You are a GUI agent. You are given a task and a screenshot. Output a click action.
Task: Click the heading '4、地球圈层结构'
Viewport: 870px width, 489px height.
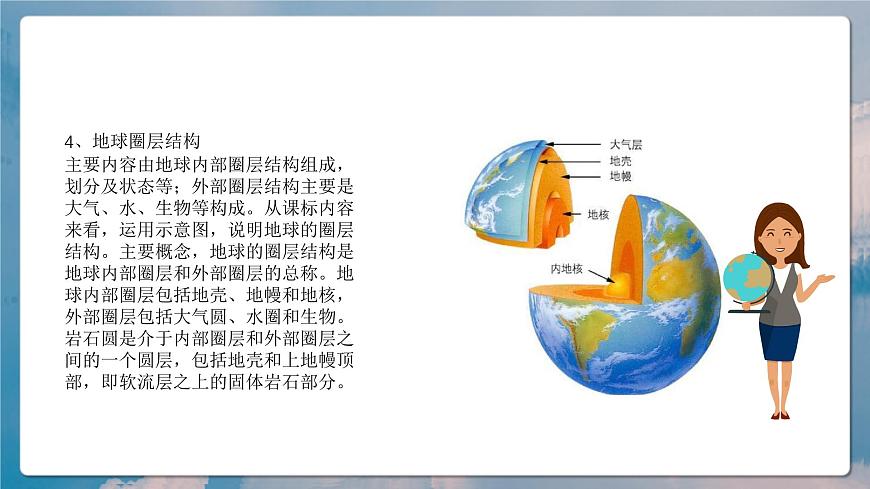[x=132, y=142]
